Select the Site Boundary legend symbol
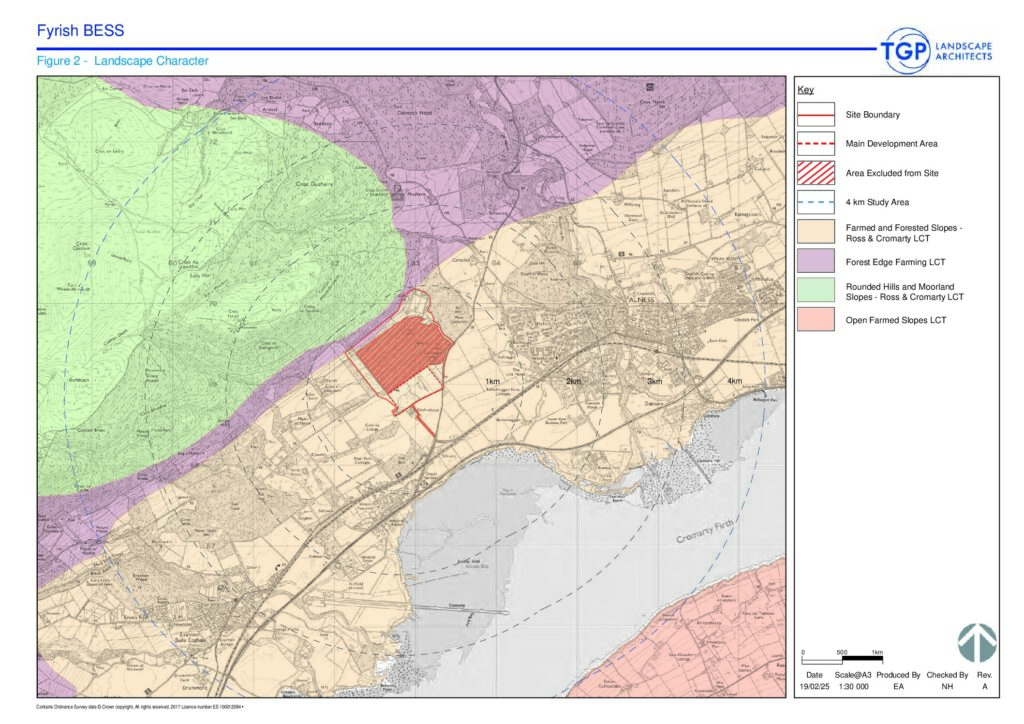1024x724 pixels. (816, 115)
